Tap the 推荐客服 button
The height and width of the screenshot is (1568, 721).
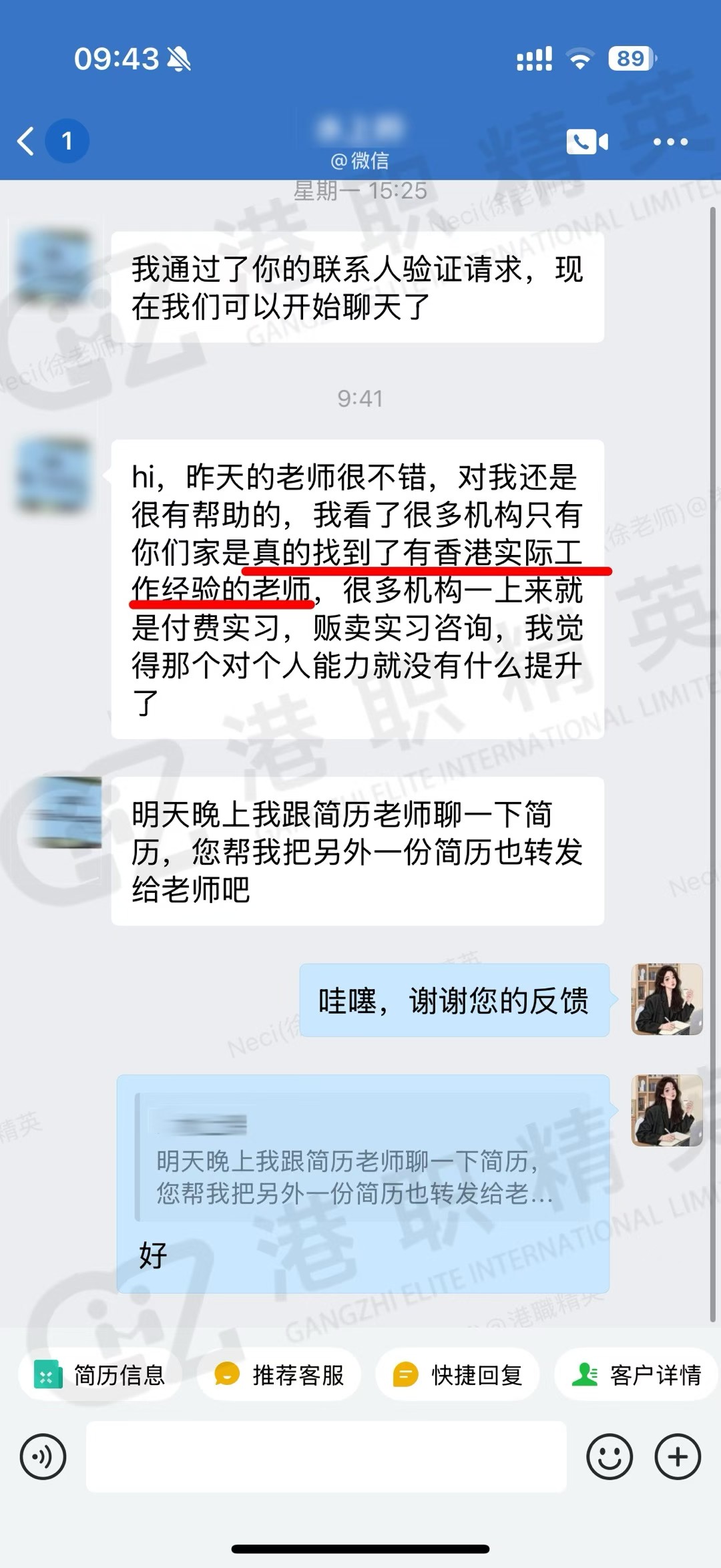tap(279, 1375)
